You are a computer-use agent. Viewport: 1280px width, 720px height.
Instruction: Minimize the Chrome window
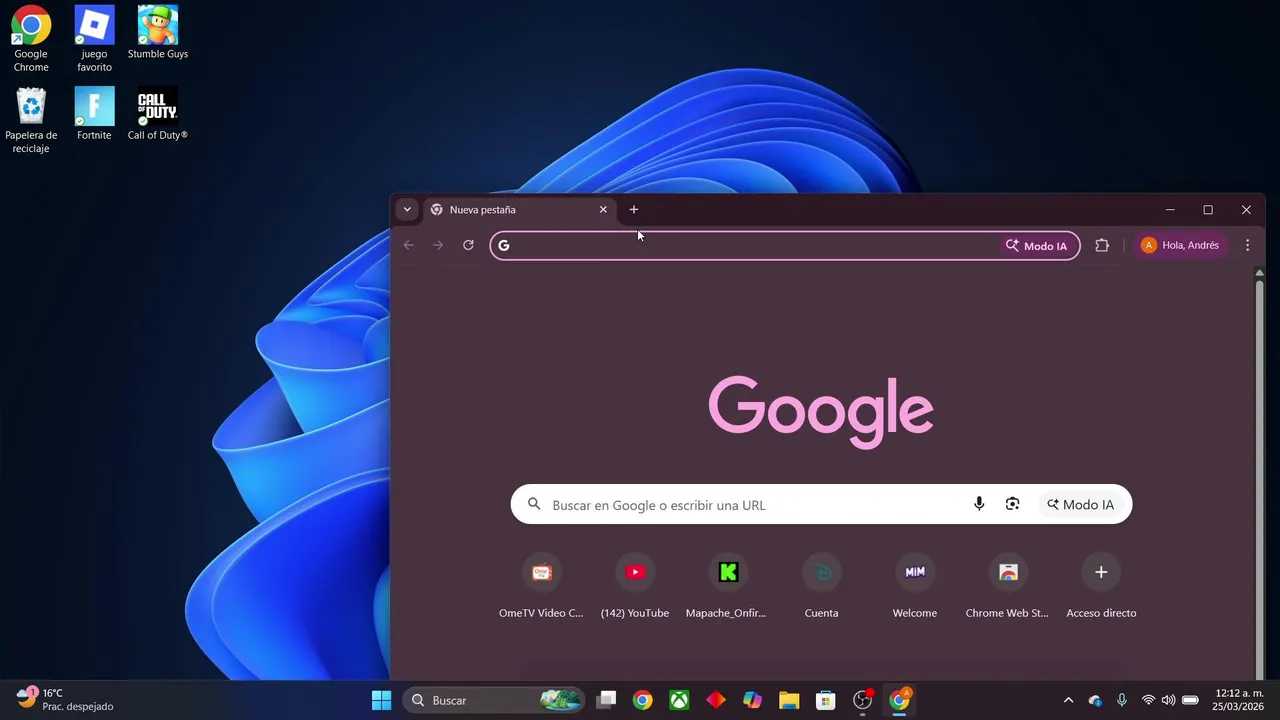point(1170,210)
